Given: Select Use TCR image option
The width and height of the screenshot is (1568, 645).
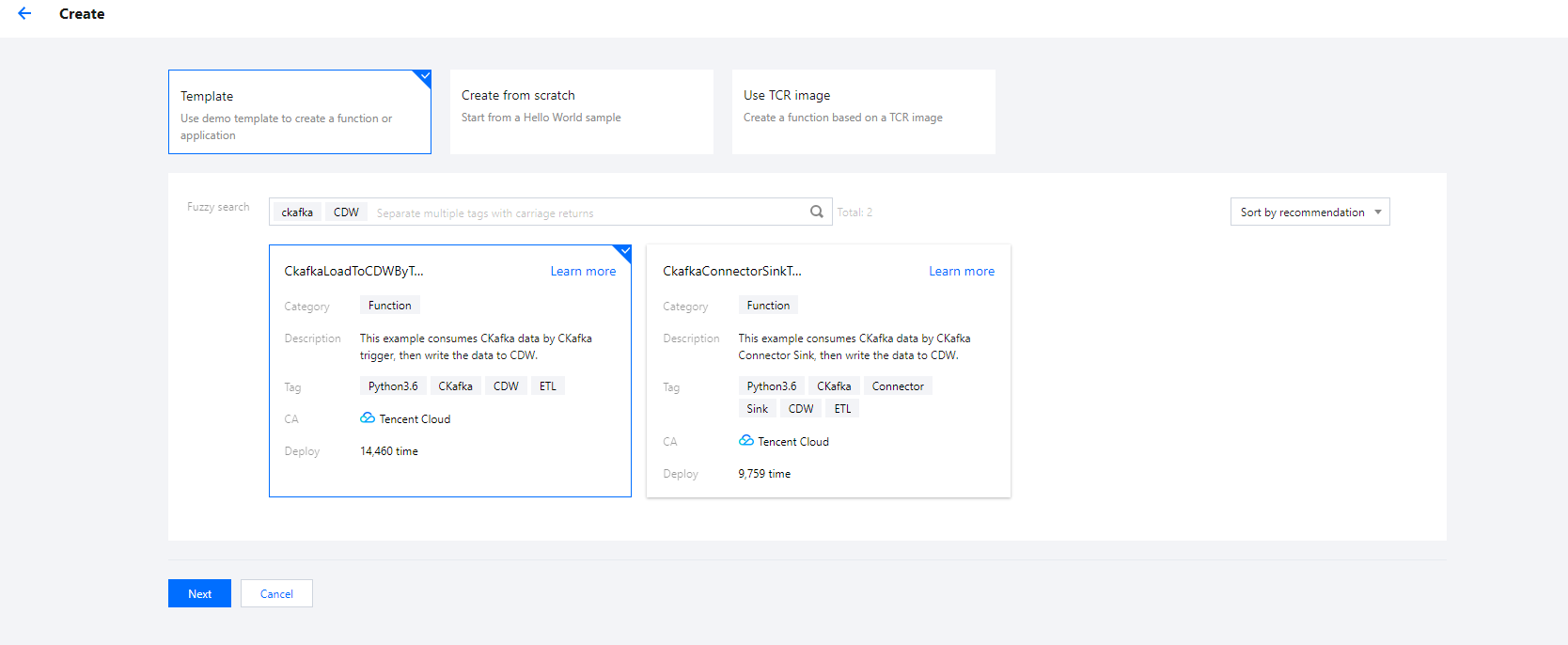Looking at the screenshot, I should click(x=863, y=112).
